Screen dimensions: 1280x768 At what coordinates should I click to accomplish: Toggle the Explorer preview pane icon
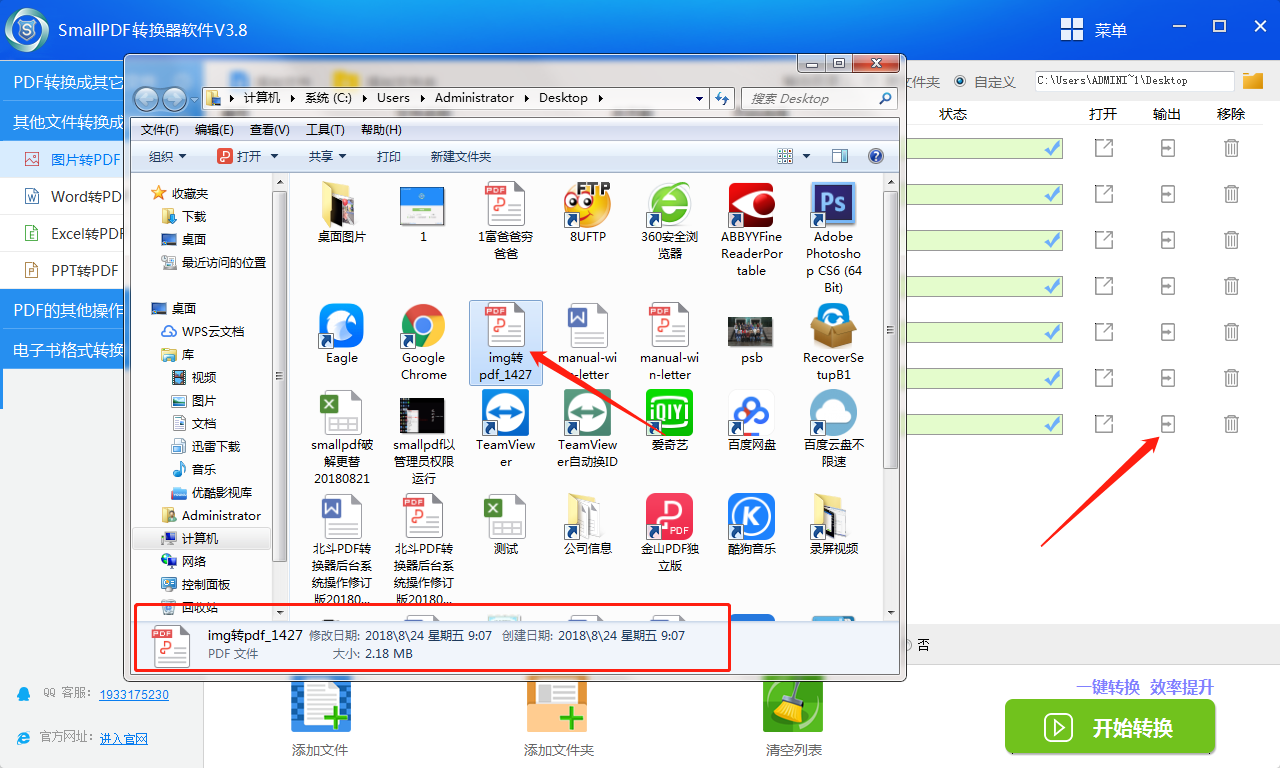pyautogui.click(x=840, y=156)
